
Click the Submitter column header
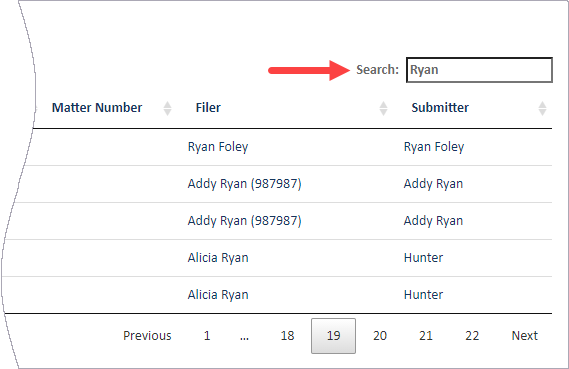[x=440, y=108]
